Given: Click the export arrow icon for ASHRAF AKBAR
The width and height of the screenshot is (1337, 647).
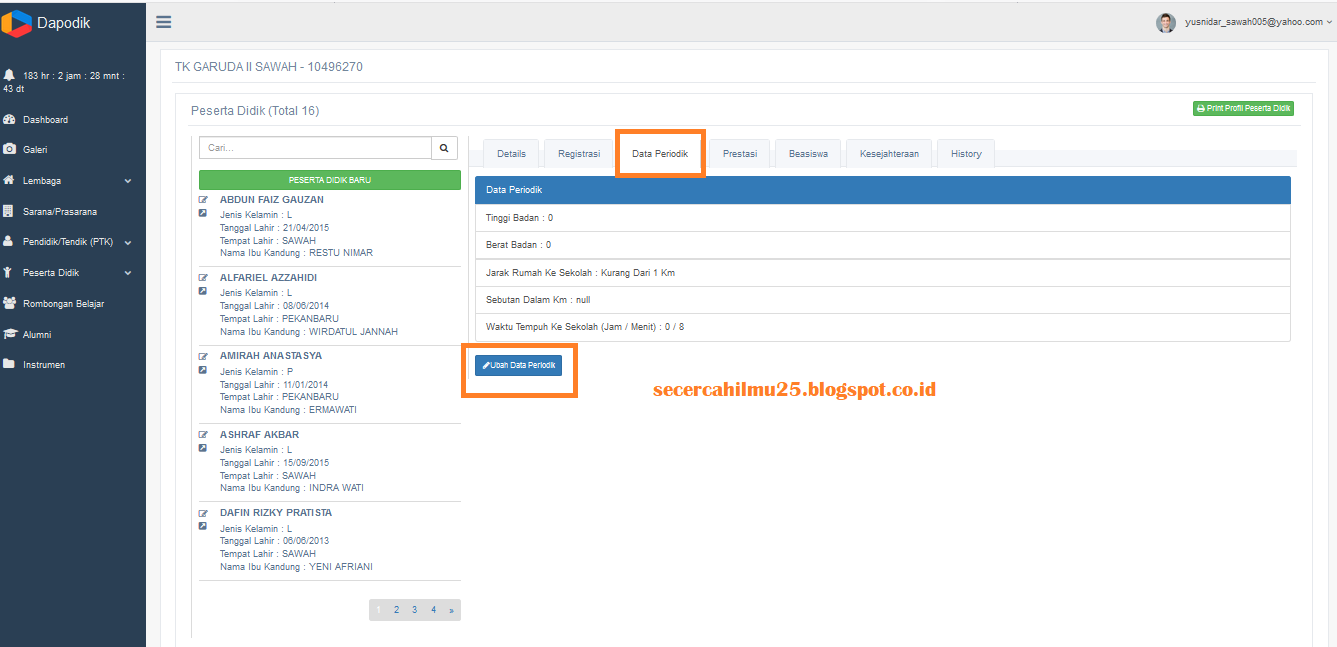Looking at the screenshot, I should tap(203, 448).
